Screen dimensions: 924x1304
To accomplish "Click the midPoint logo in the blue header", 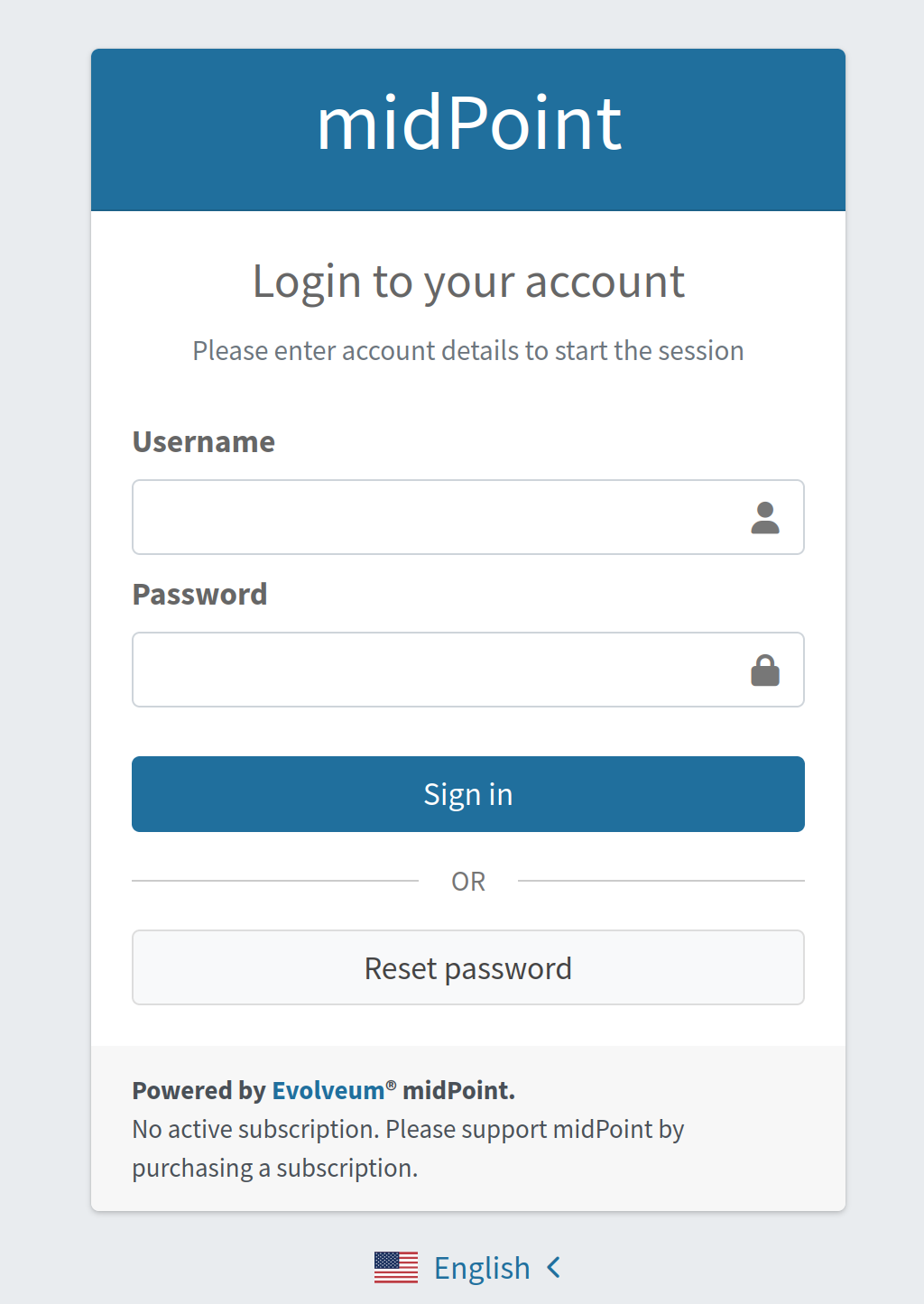I will pos(467,125).
